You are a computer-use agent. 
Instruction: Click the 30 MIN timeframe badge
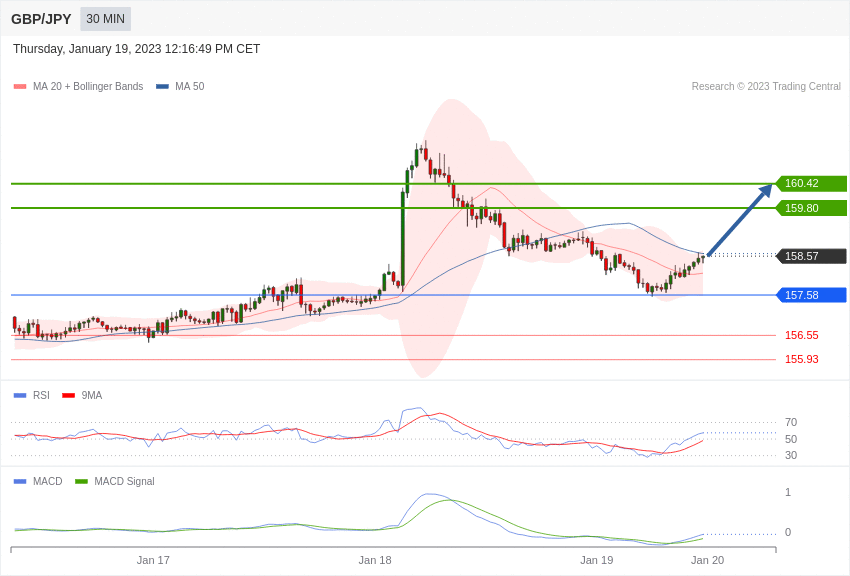pyautogui.click(x=105, y=19)
